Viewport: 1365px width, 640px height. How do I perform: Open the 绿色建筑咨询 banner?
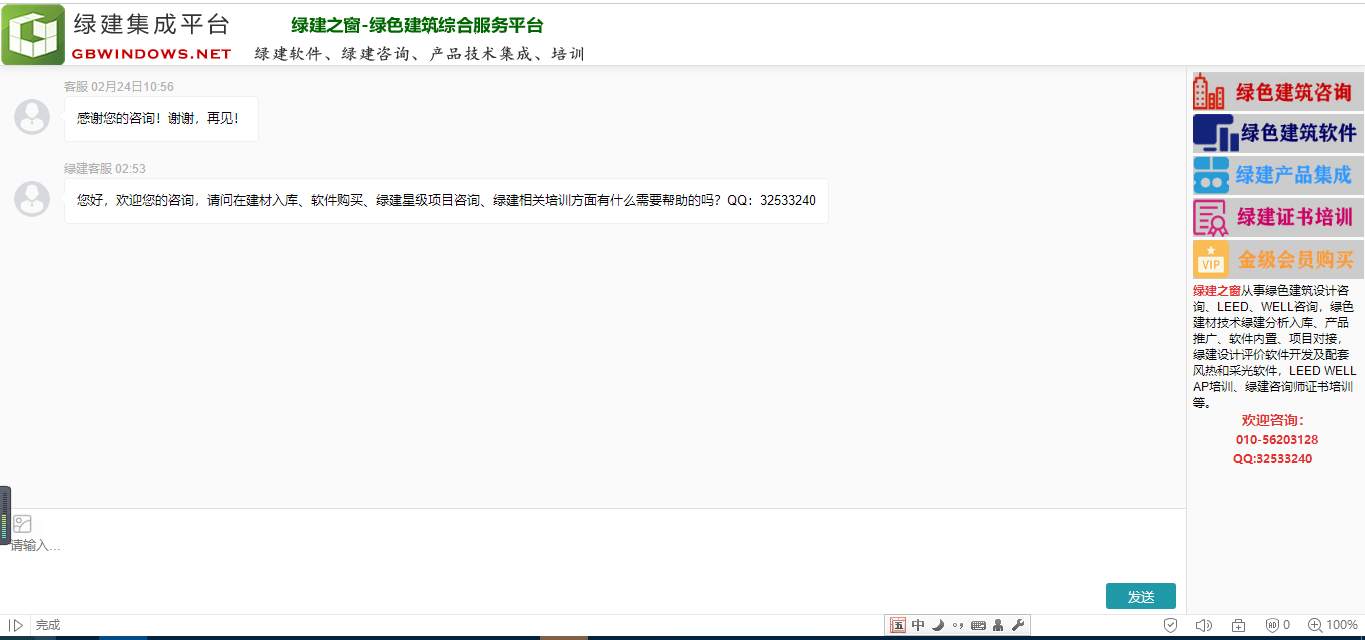[1277, 92]
